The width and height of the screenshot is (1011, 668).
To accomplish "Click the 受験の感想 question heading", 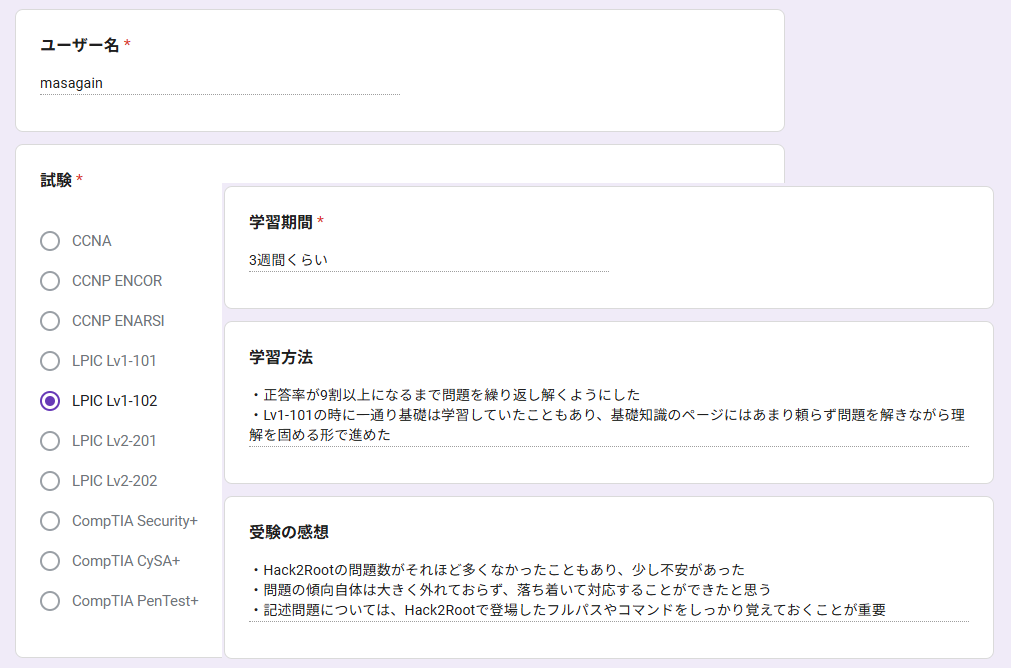I will [288, 532].
